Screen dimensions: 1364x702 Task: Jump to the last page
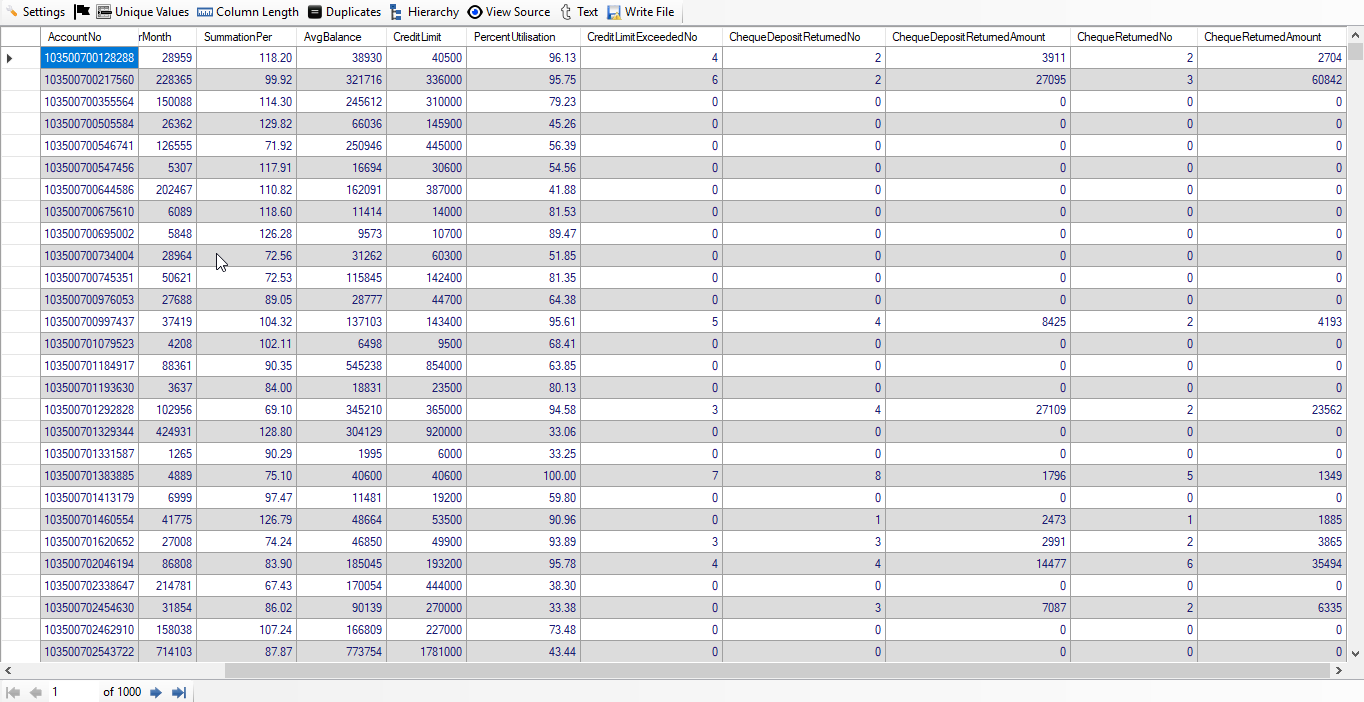pos(179,692)
